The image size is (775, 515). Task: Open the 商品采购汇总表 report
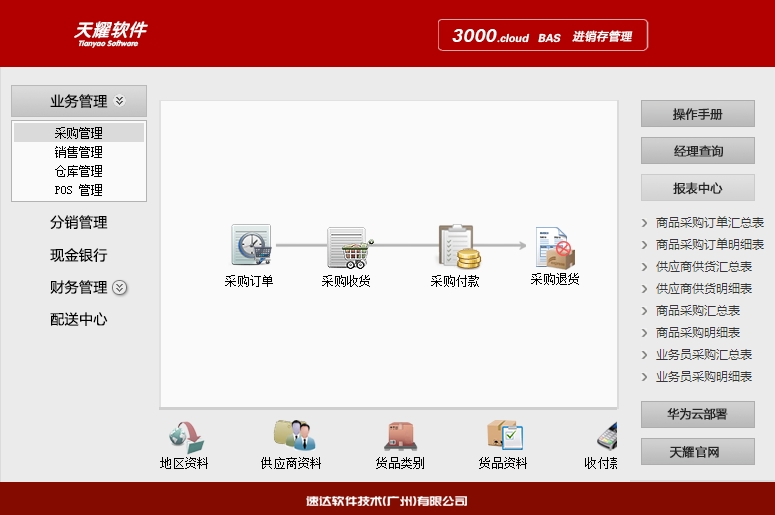click(698, 311)
